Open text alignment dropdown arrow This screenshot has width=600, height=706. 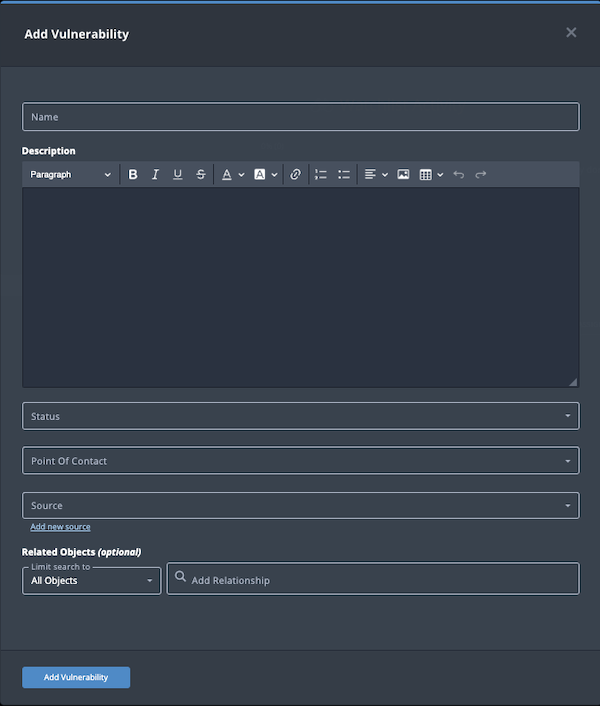click(x=385, y=175)
